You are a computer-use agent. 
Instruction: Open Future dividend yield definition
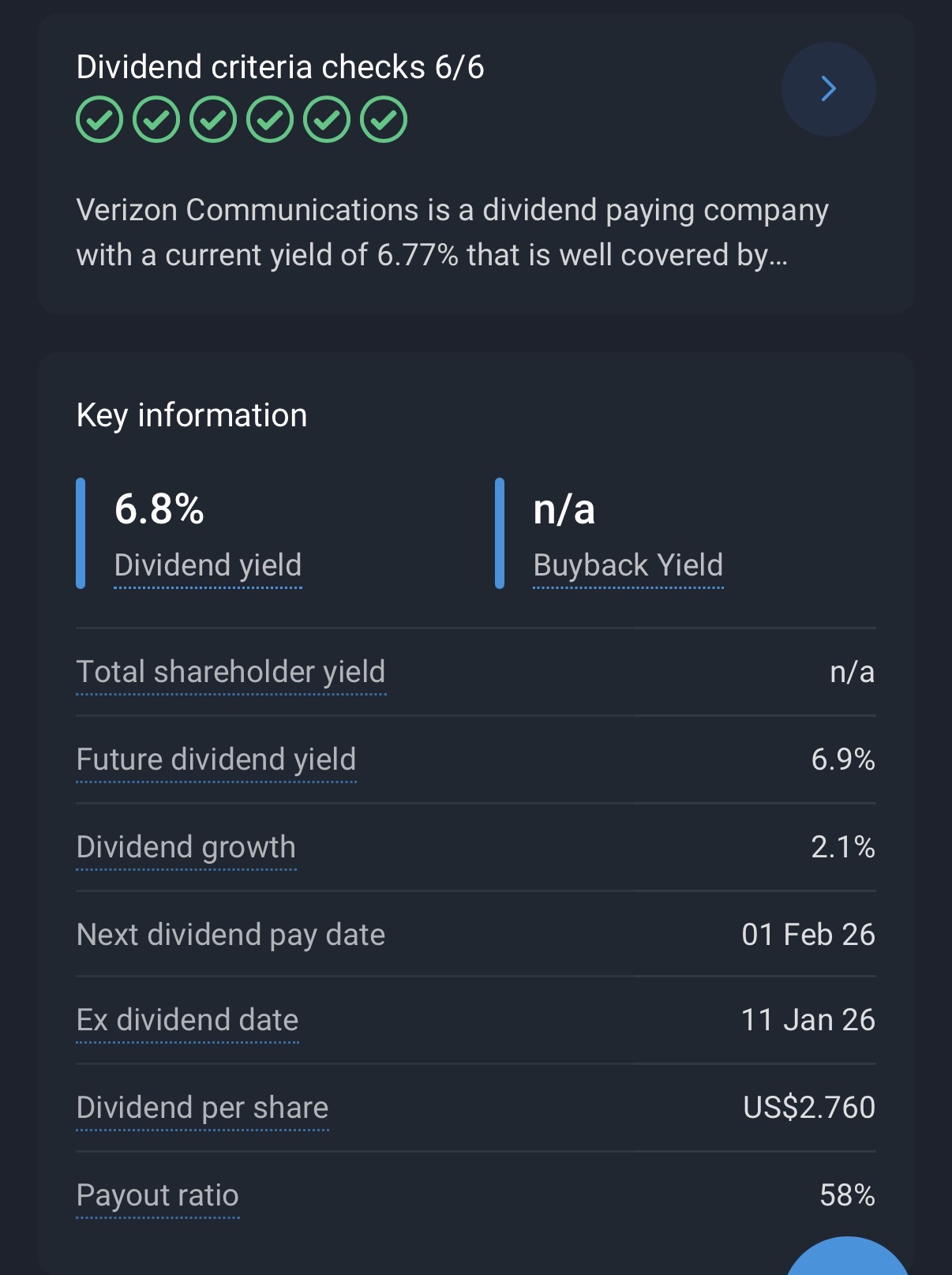(216, 759)
